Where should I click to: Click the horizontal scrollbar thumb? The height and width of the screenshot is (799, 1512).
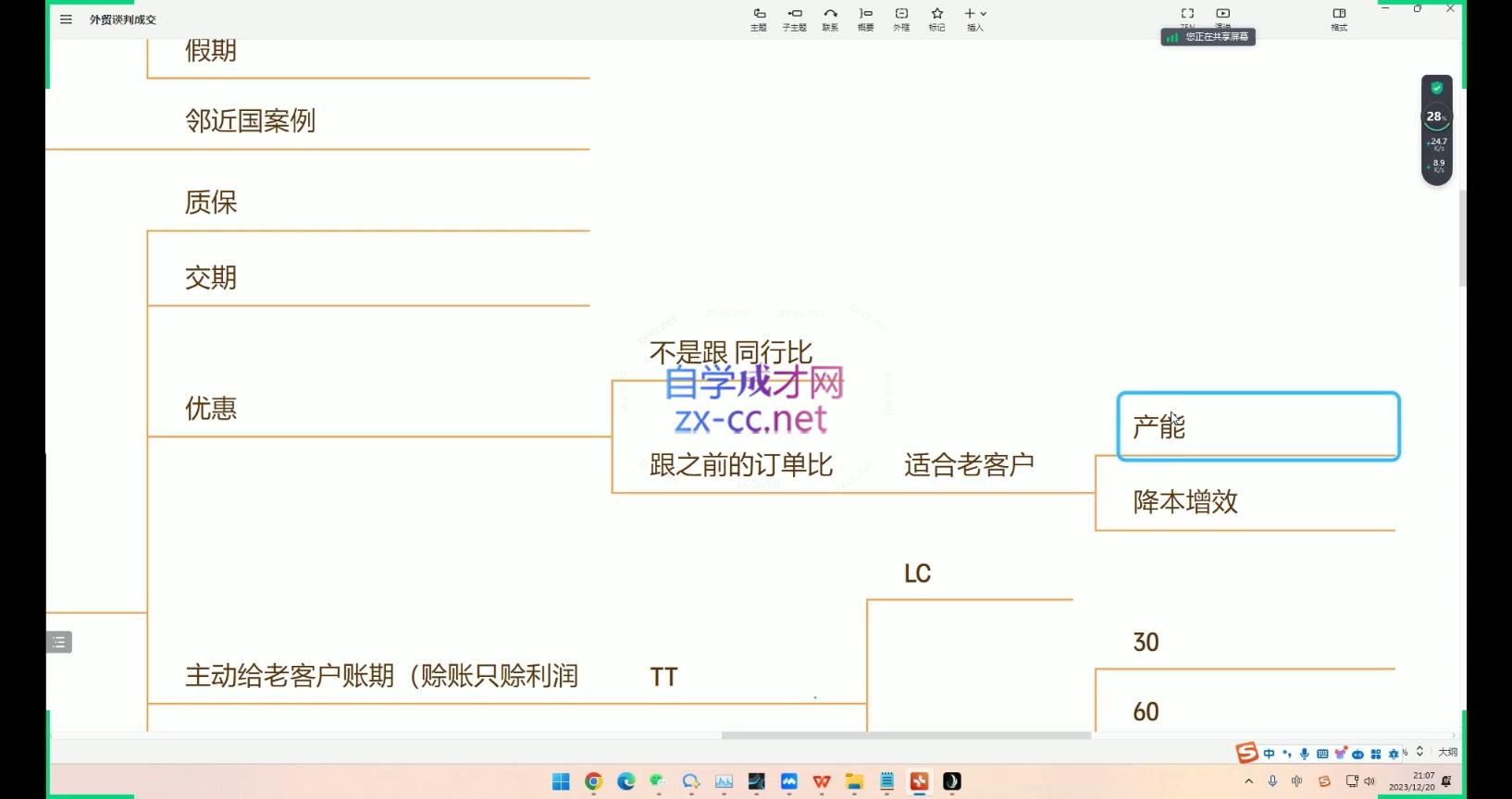(906, 736)
